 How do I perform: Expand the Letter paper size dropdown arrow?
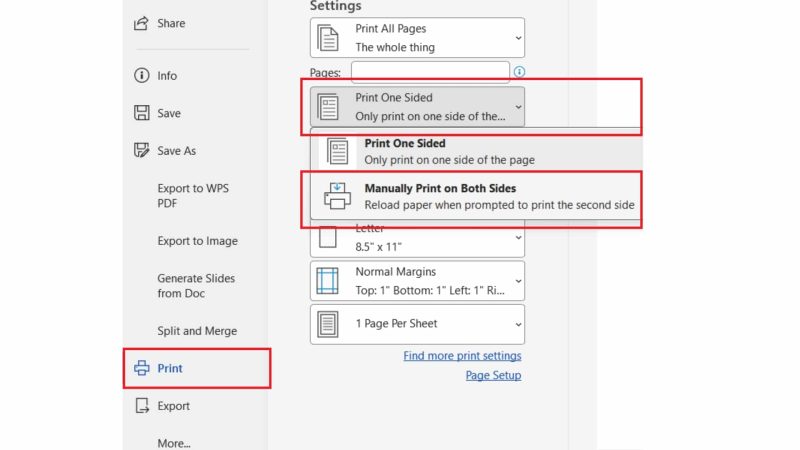pyautogui.click(x=518, y=238)
